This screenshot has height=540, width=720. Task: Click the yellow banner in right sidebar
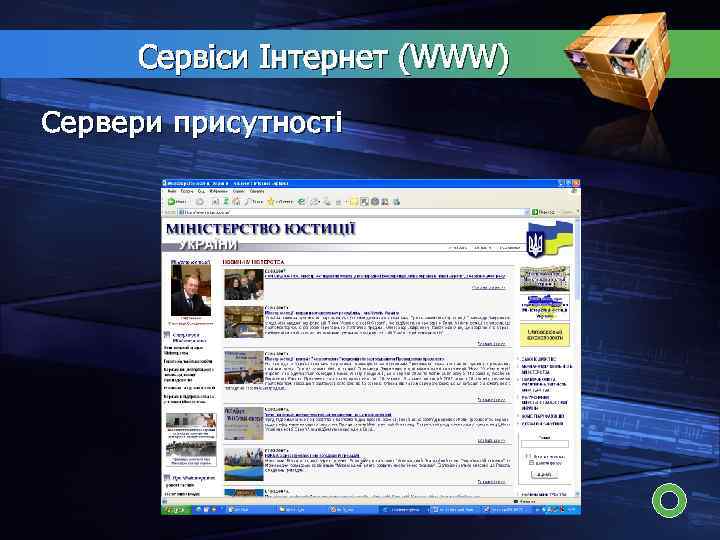click(x=545, y=335)
